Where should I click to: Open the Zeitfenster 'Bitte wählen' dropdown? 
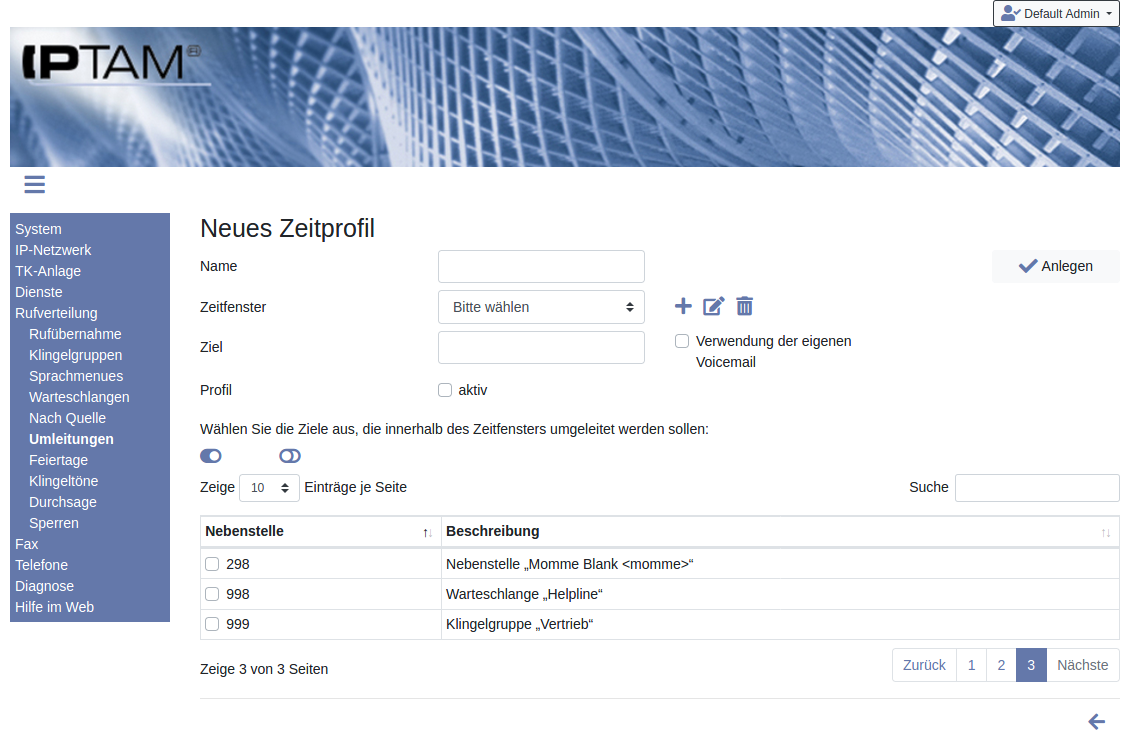click(541, 307)
